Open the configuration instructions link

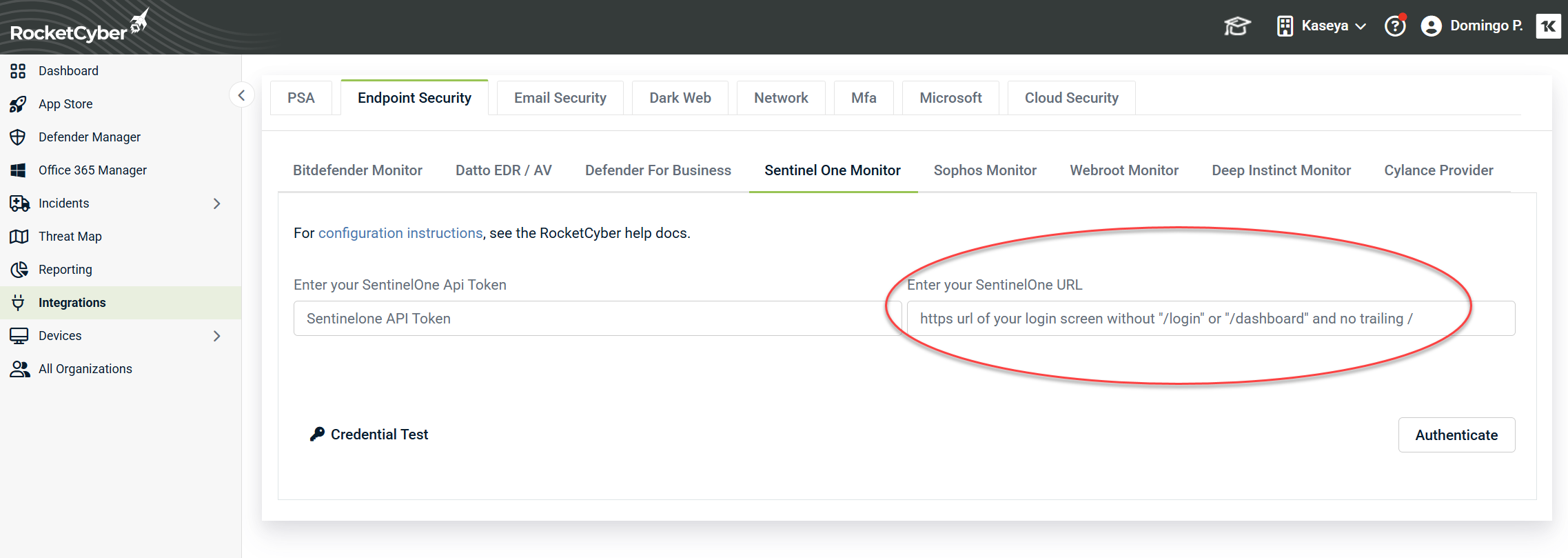[400, 233]
